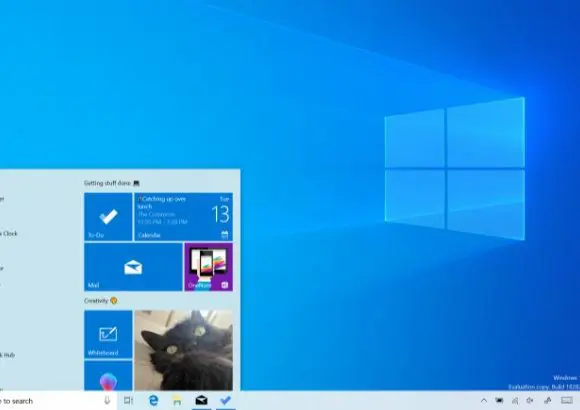This screenshot has width=580, height=410.
Task: Open the purple OneNote tile
Action: point(209,267)
